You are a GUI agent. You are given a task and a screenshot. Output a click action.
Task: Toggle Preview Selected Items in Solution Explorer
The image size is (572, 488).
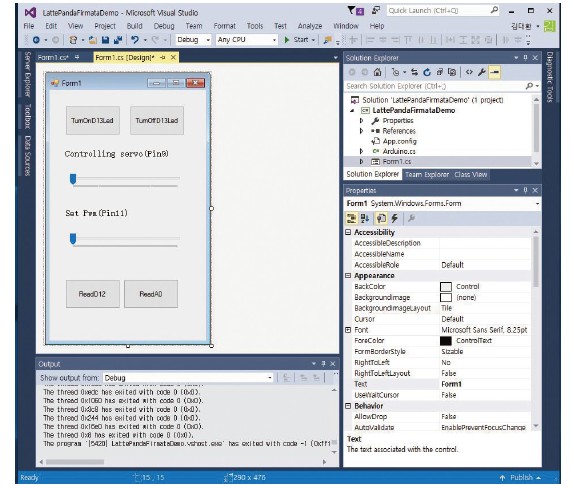click(495, 72)
